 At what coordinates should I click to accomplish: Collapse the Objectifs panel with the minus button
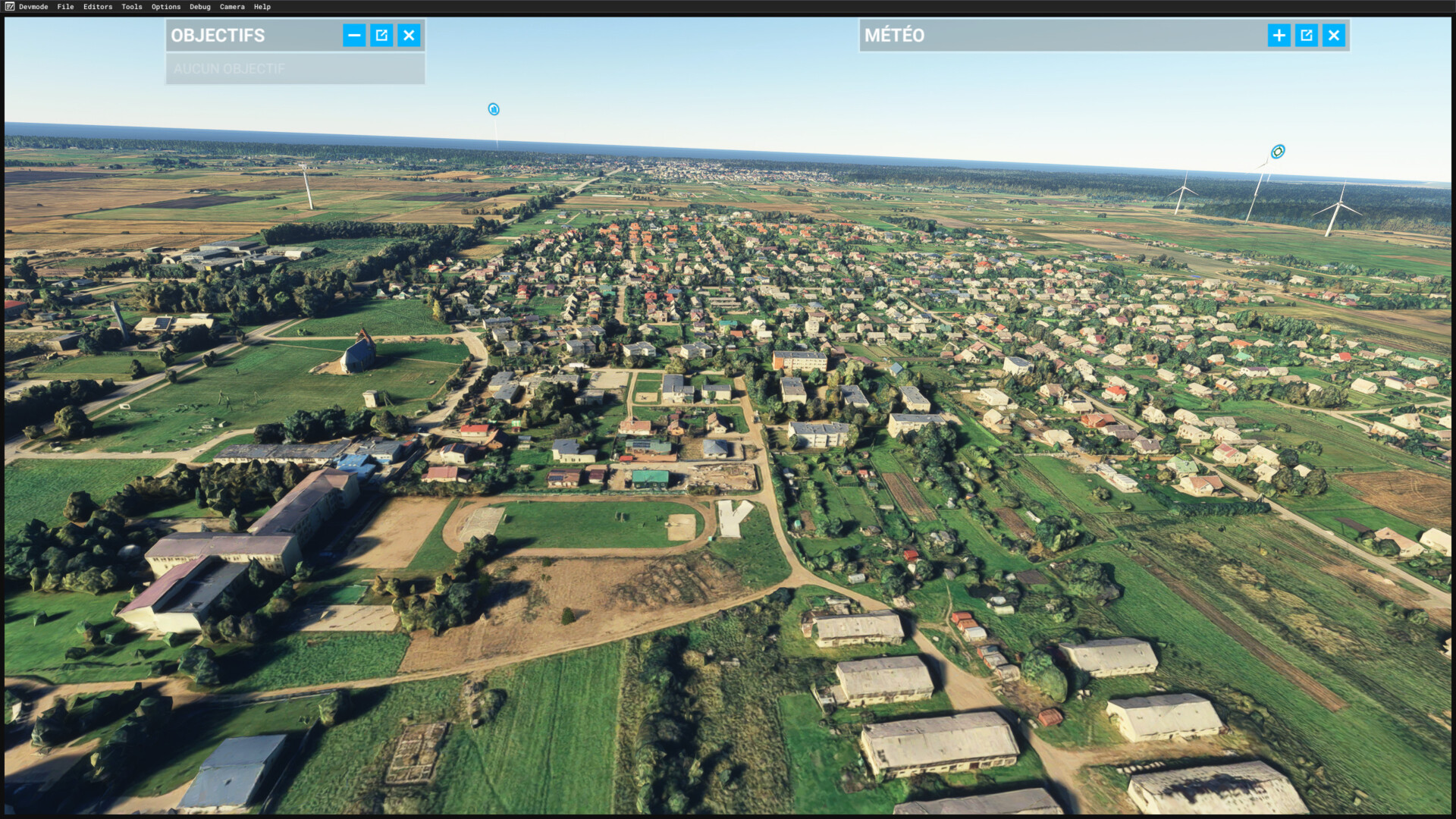point(354,35)
